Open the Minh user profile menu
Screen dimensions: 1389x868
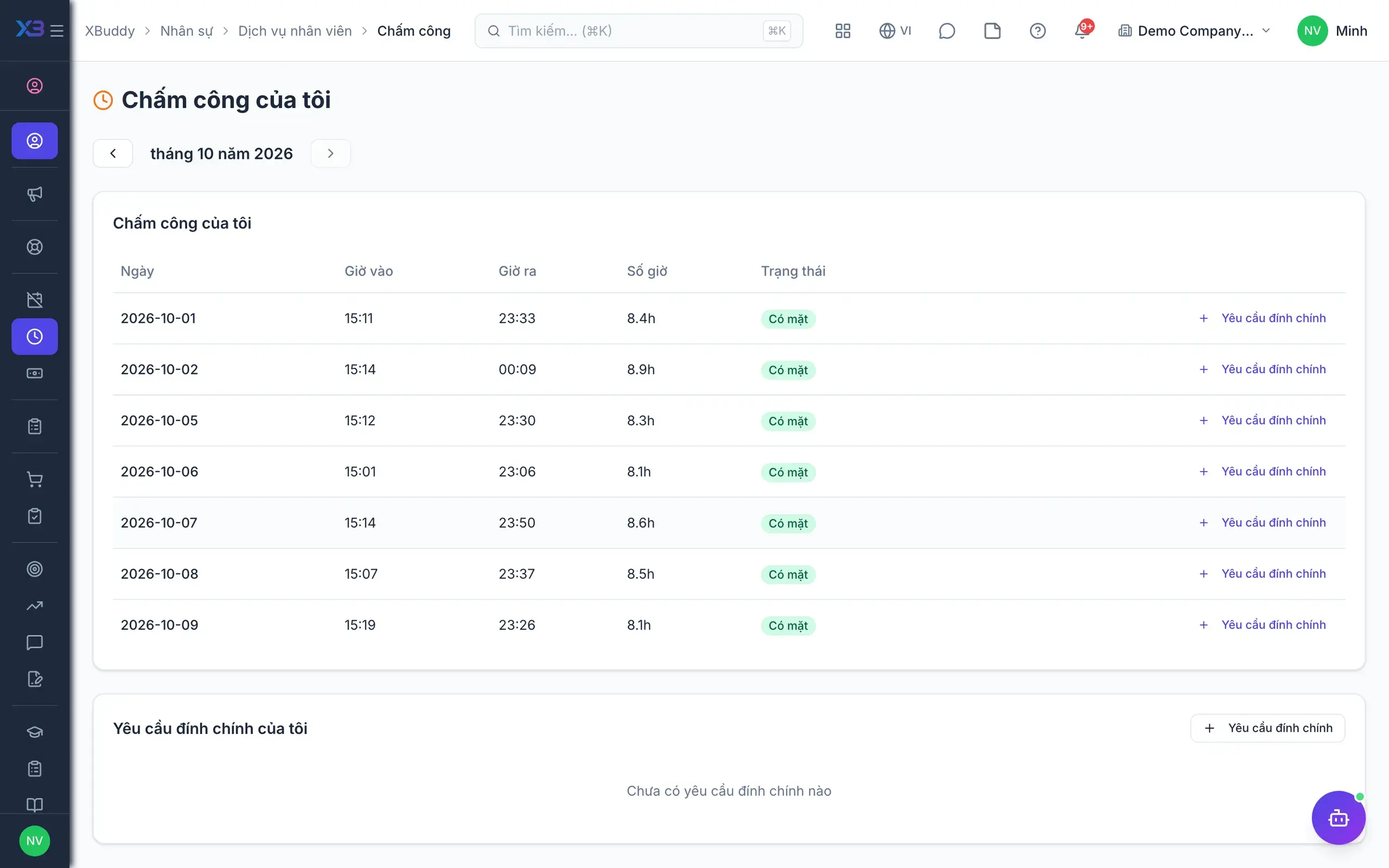click(x=1332, y=31)
